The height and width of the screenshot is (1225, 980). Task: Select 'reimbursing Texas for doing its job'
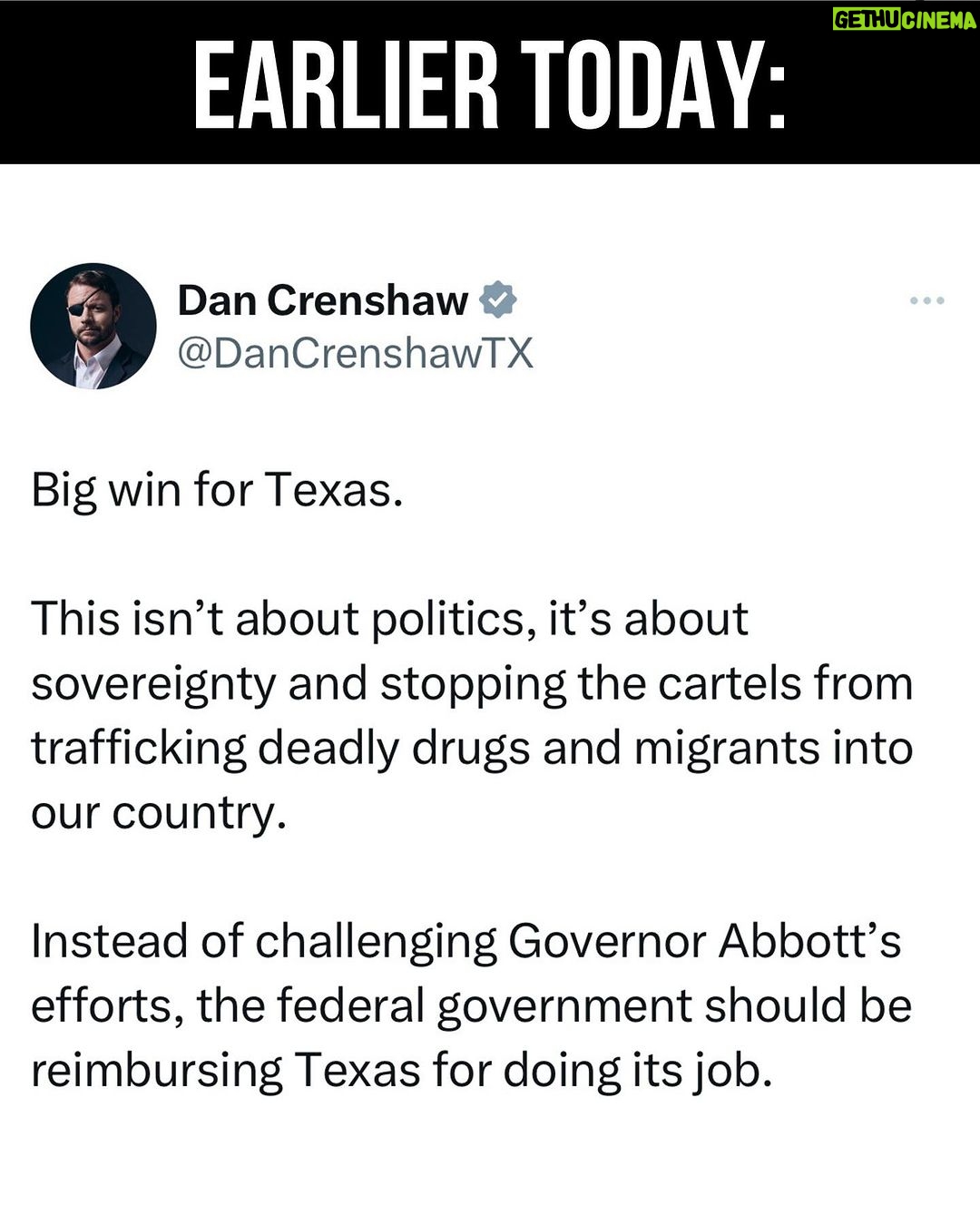click(x=402, y=1072)
